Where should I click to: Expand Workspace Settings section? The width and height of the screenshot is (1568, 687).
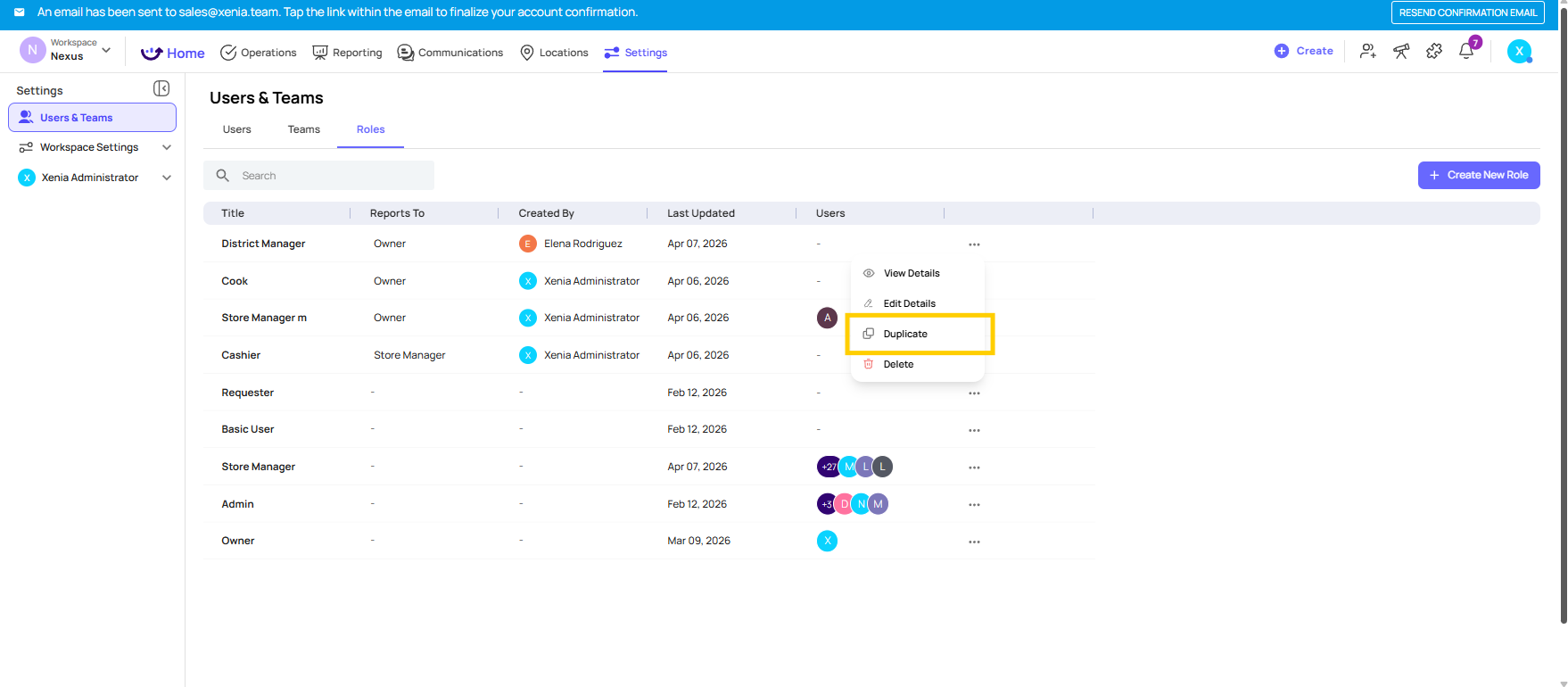pos(166,147)
